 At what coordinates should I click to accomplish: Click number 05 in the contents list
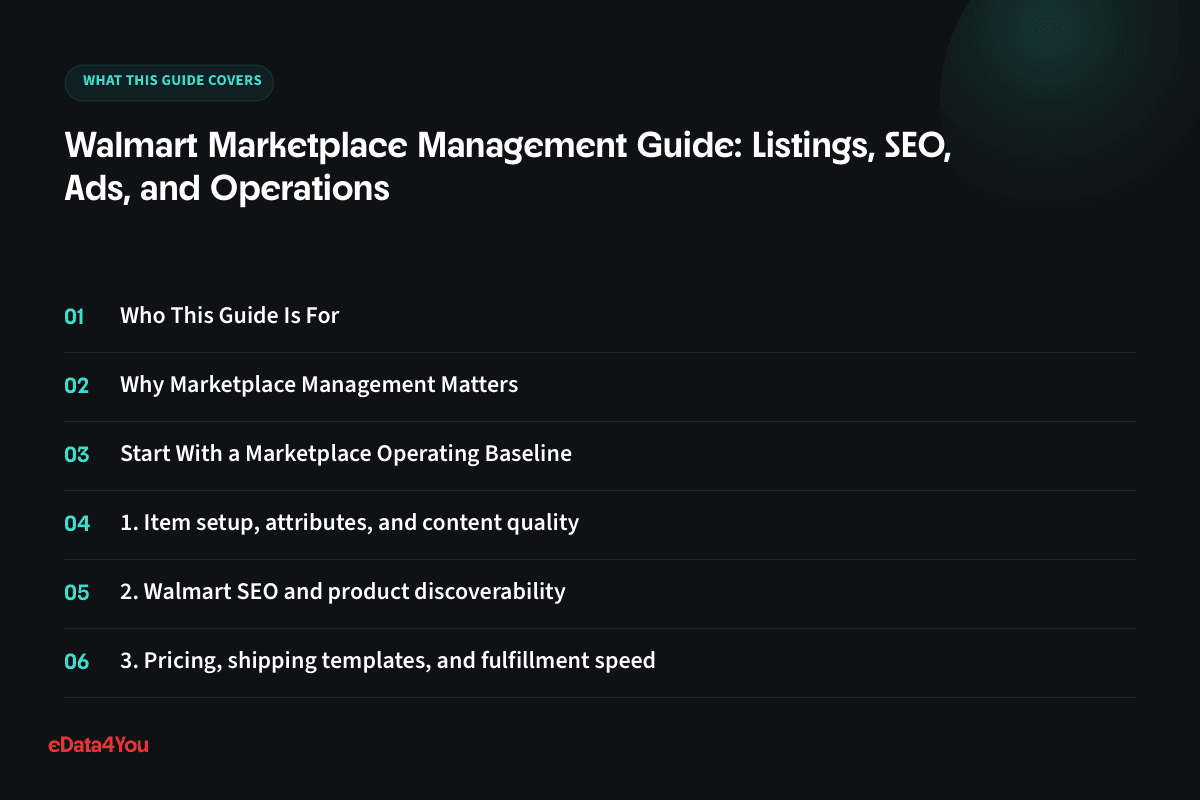click(x=77, y=593)
